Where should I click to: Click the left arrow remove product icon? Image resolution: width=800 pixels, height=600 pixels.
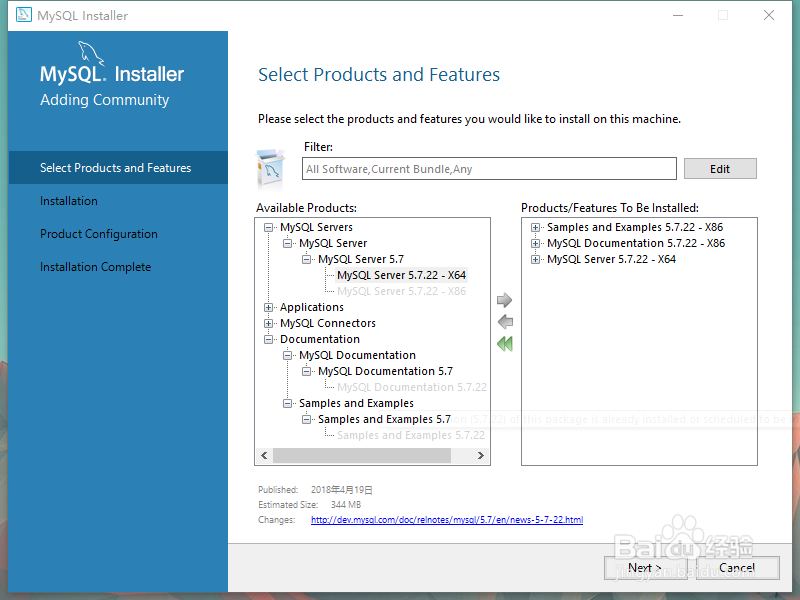click(505, 322)
